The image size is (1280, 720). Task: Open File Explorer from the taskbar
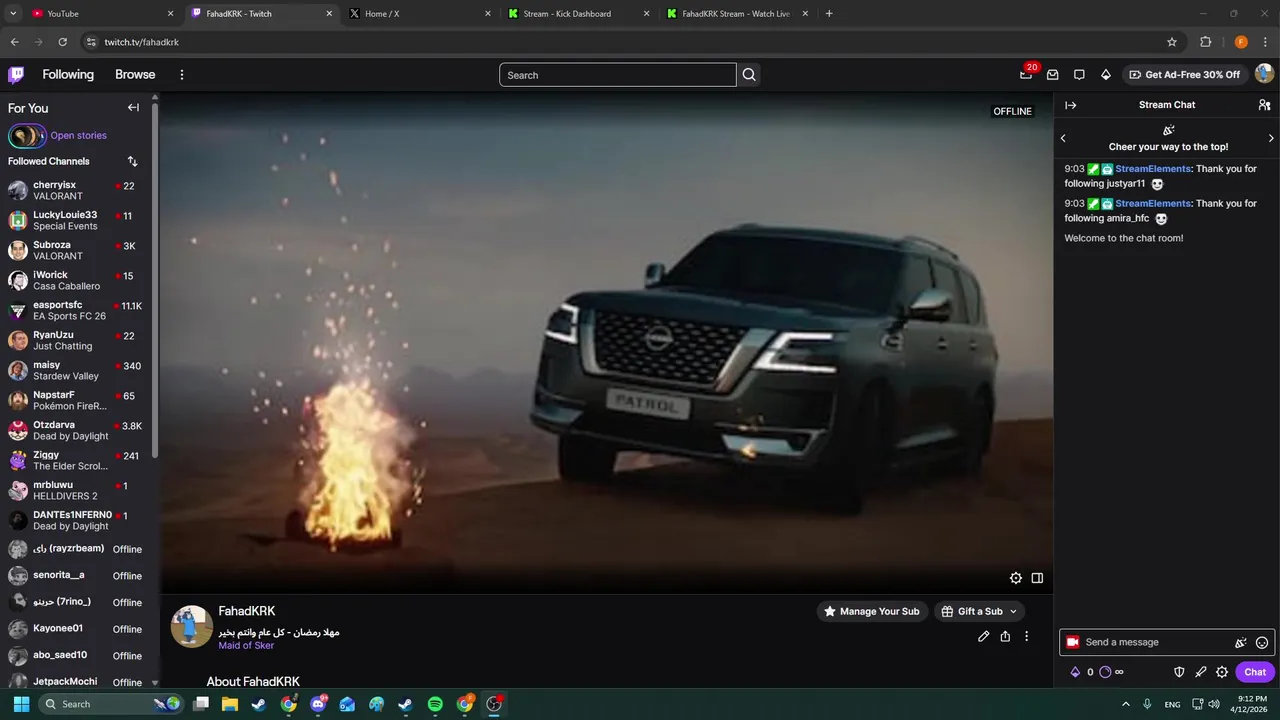click(229, 704)
